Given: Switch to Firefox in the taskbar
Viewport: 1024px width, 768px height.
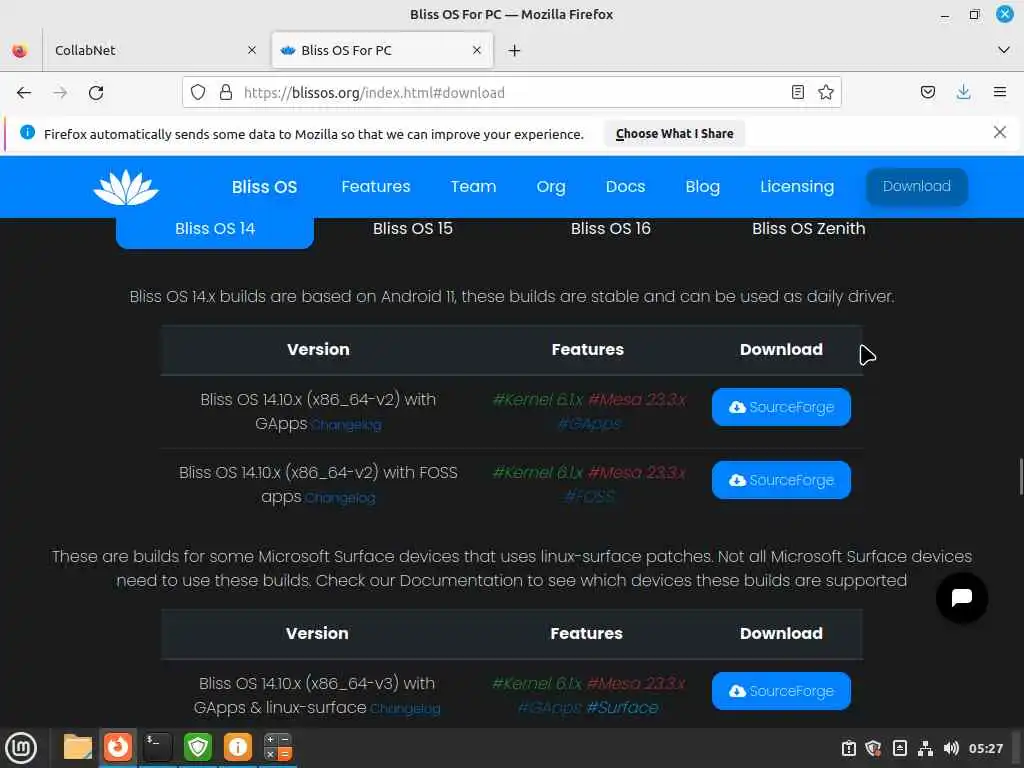Looking at the screenshot, I should [118, 748].
